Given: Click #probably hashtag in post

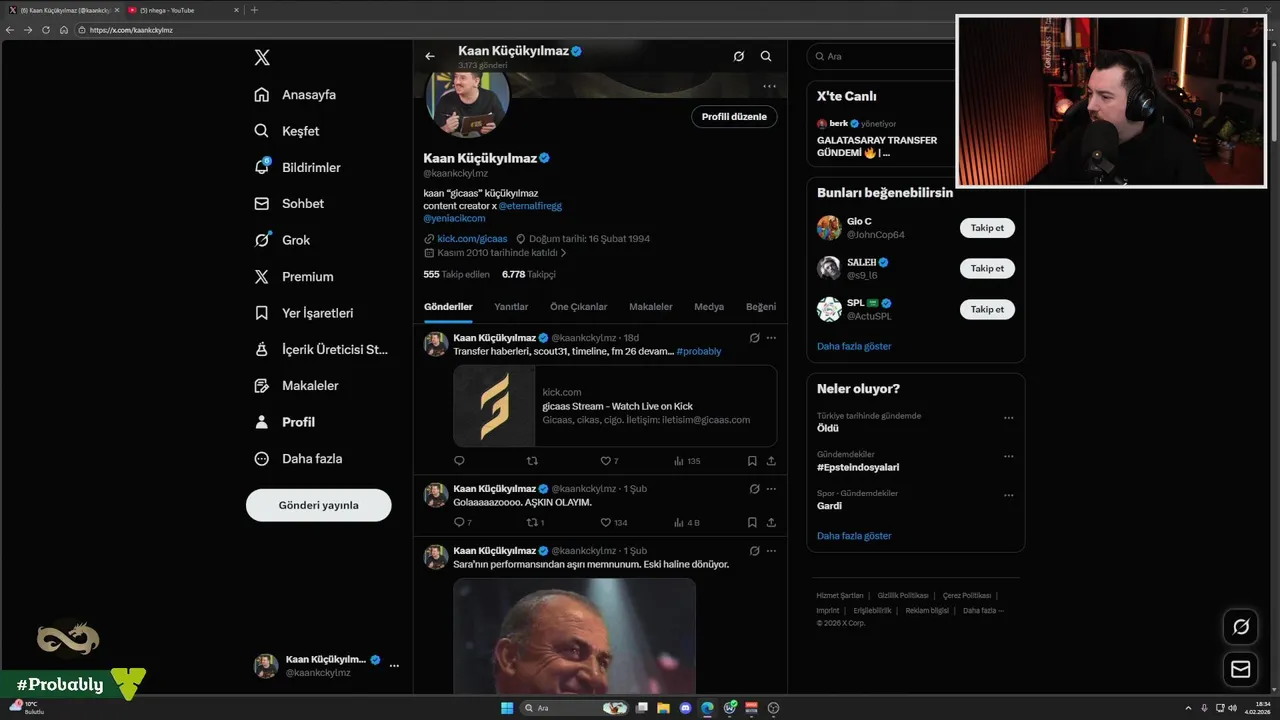Looking at the screenshot, I should point(698,351).
